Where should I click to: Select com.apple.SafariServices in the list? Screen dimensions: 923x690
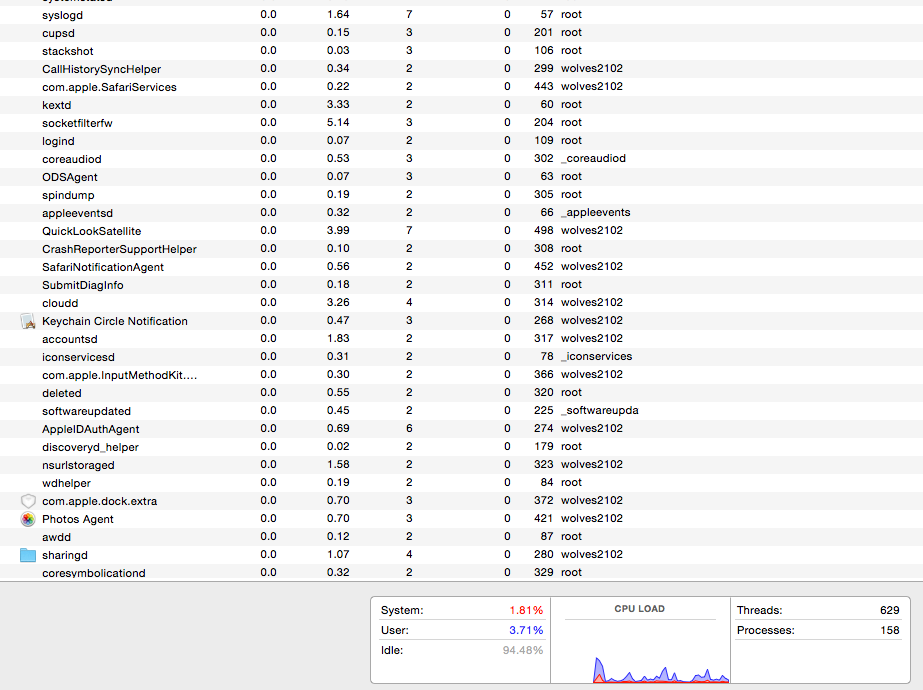pos(462,87)
